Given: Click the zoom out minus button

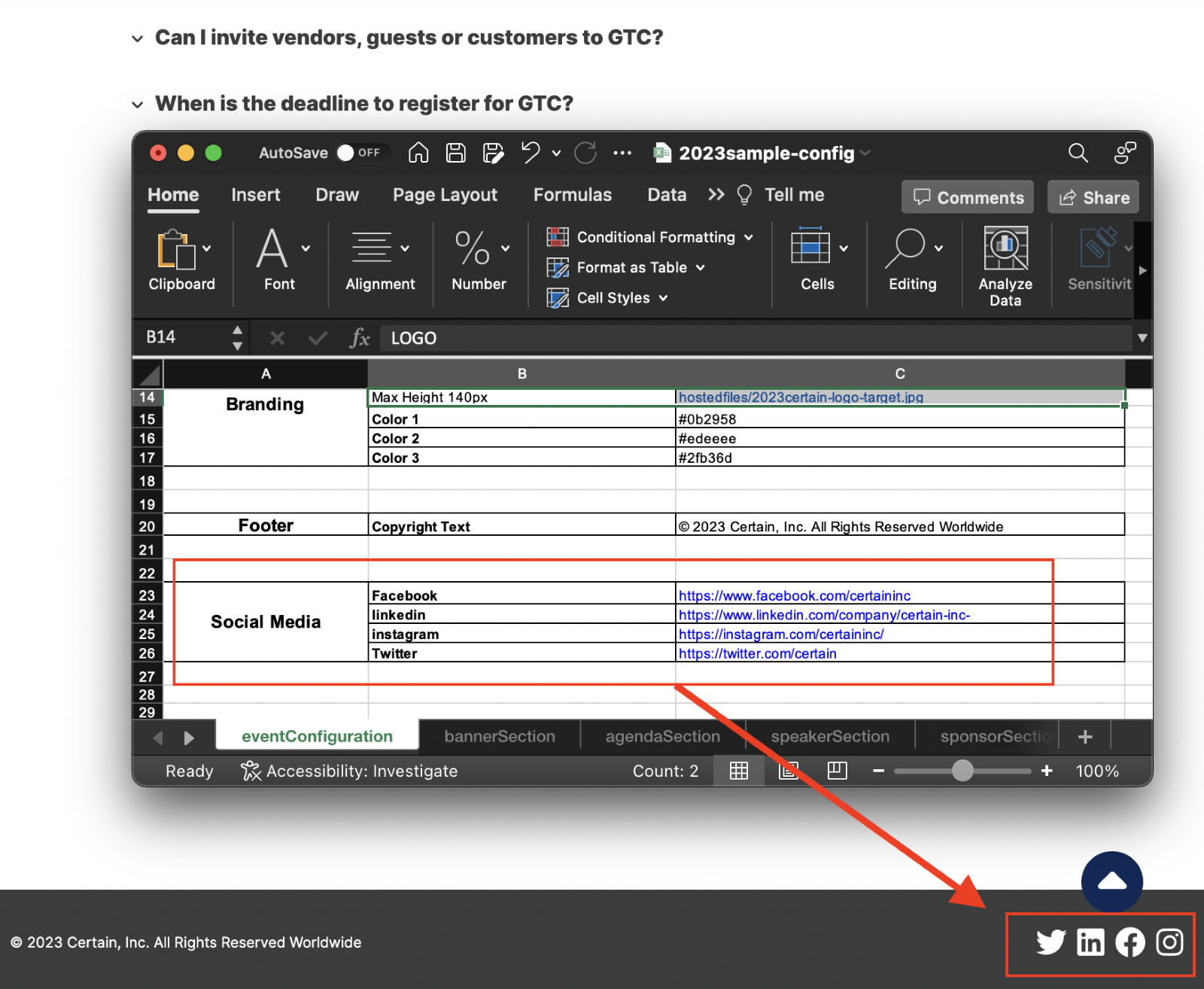Looking at the screenshot, I should tap(878, 771).
